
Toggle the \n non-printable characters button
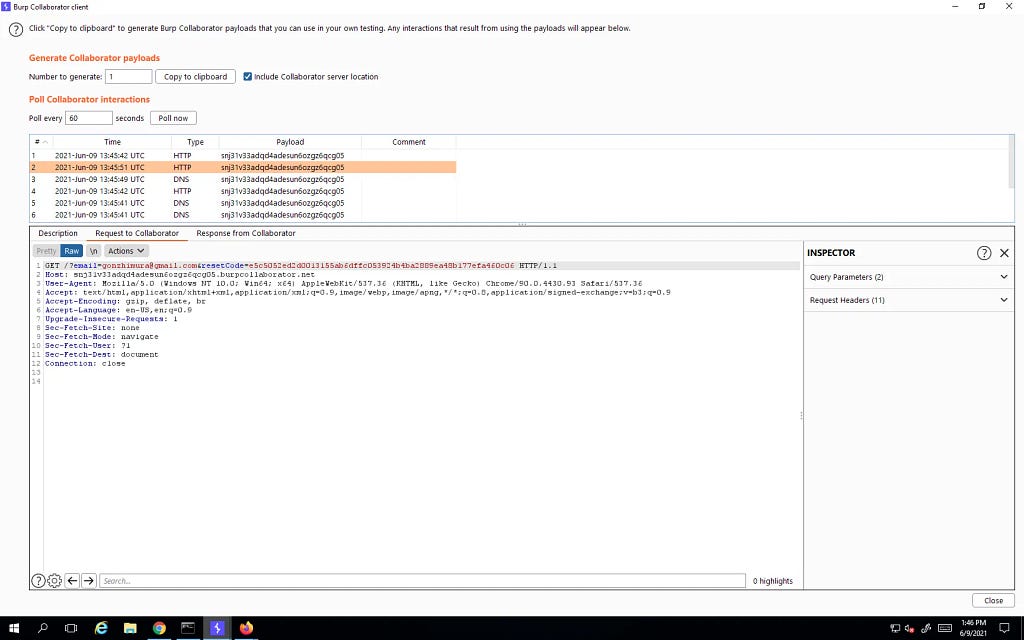(x=93, y=251)
